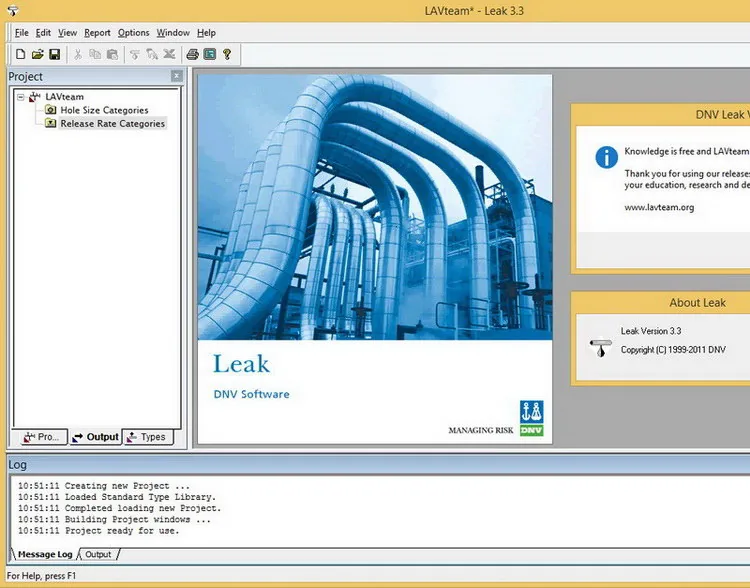
Task: Click the yellow question mark help icon
Action: (227, 54)
